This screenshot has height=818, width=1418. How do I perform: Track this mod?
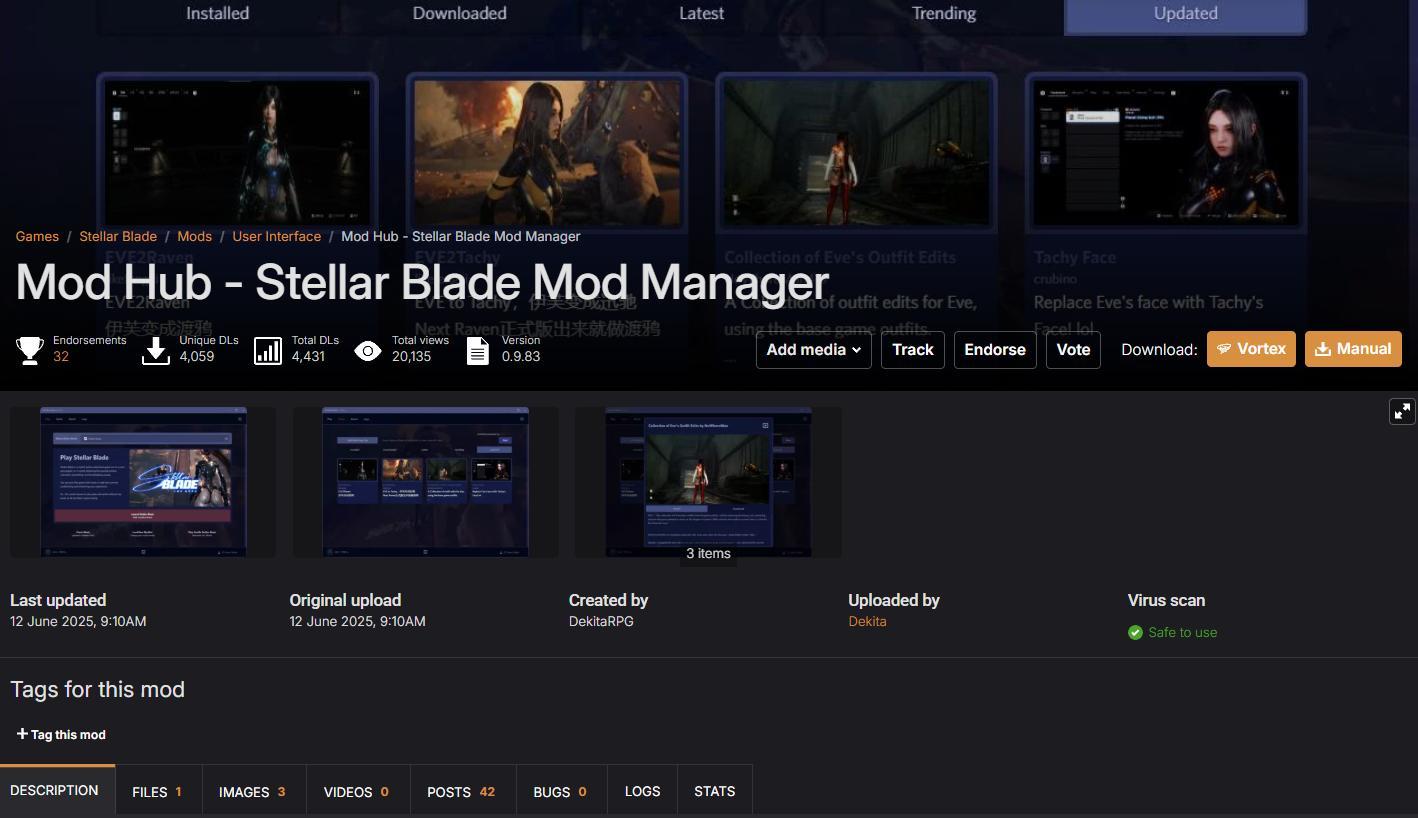[912, 349]
